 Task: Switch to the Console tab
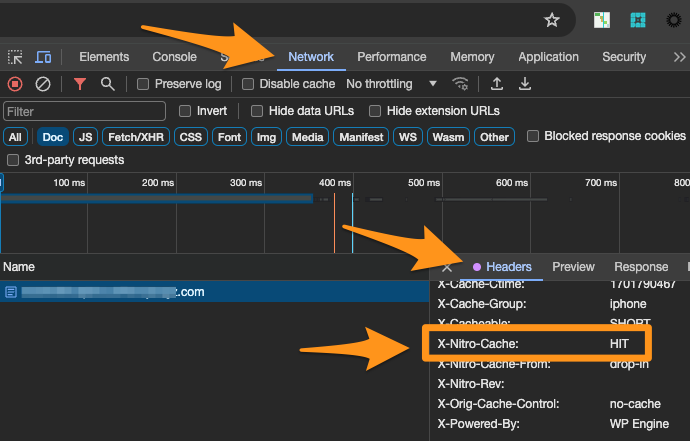(174, 58)
